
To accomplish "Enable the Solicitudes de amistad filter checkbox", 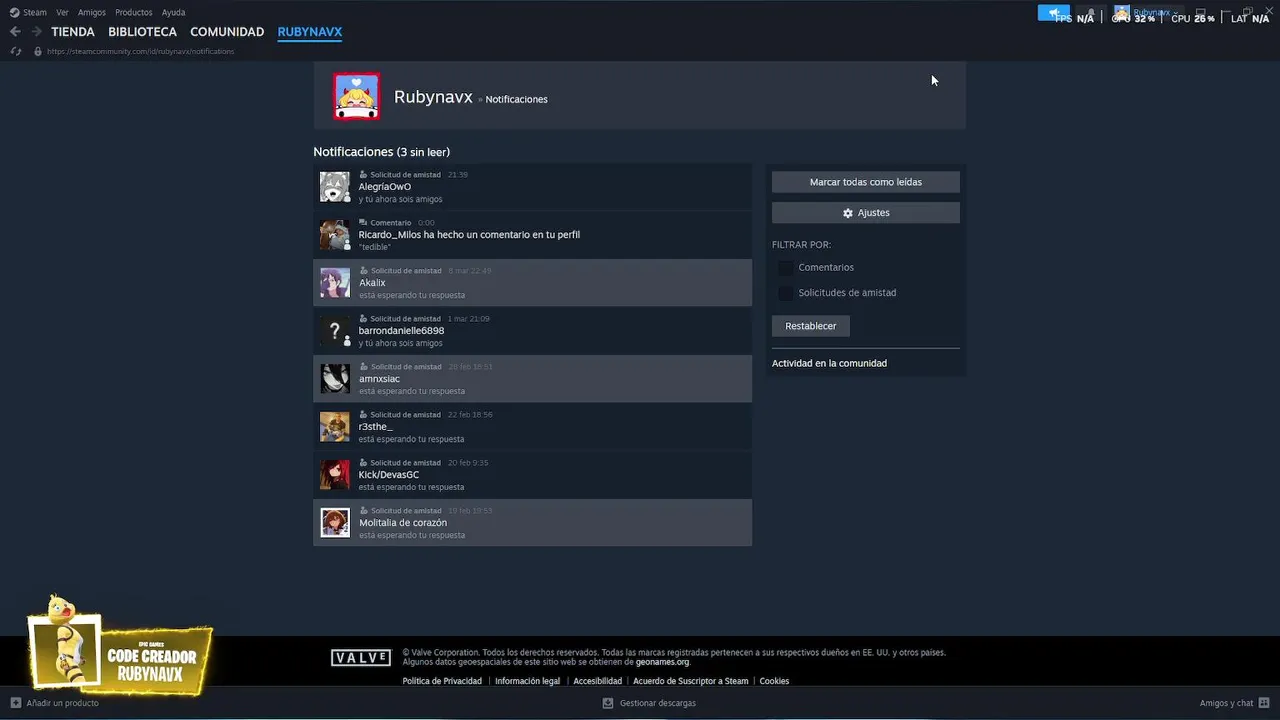I will pyautogui.click(x=786, y=293).
